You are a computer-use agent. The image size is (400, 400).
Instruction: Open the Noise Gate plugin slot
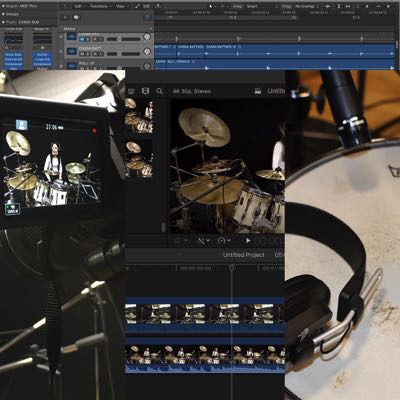13,54
